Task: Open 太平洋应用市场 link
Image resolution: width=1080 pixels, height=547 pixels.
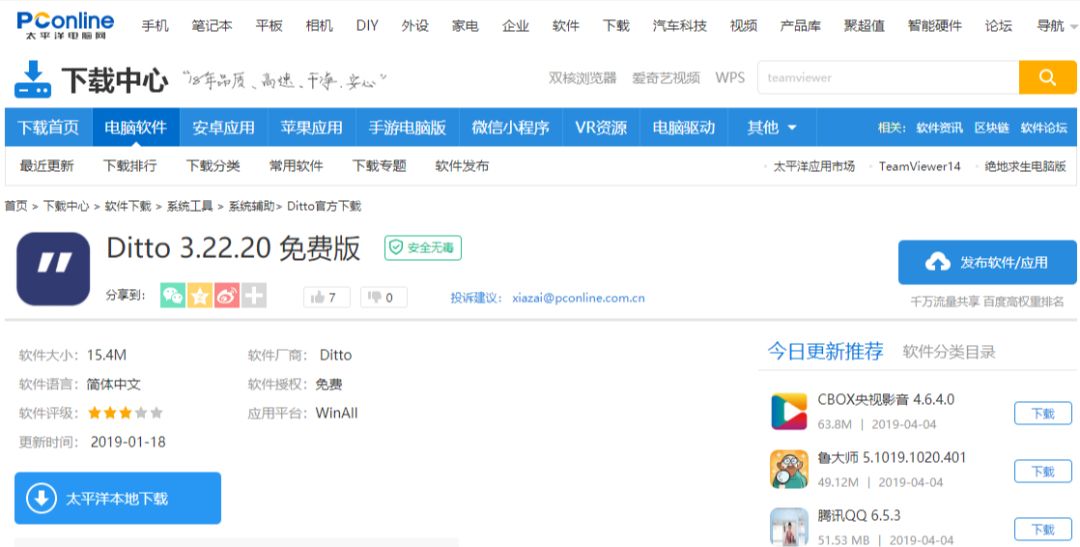Action: 814,166
